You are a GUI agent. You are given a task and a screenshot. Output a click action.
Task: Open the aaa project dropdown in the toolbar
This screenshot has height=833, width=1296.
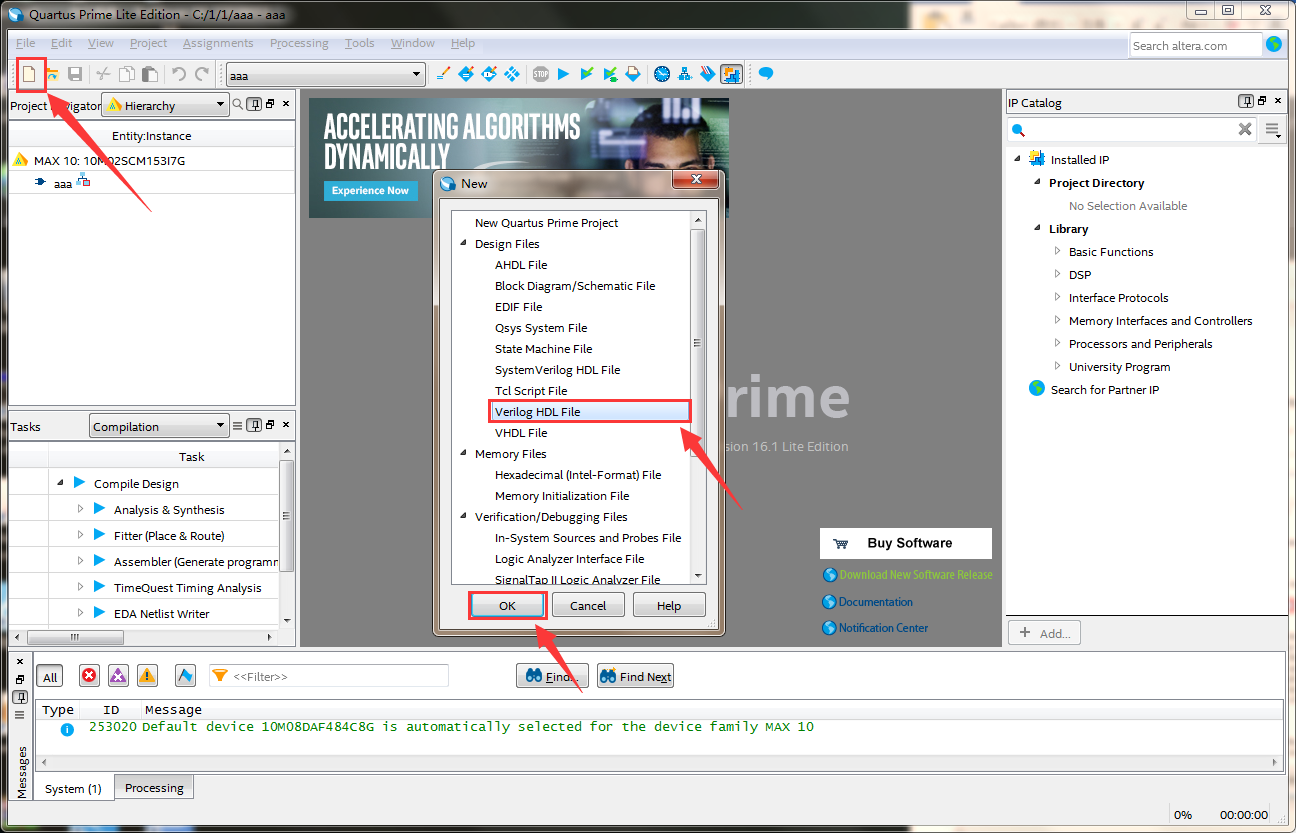click(x=326, y=75)
